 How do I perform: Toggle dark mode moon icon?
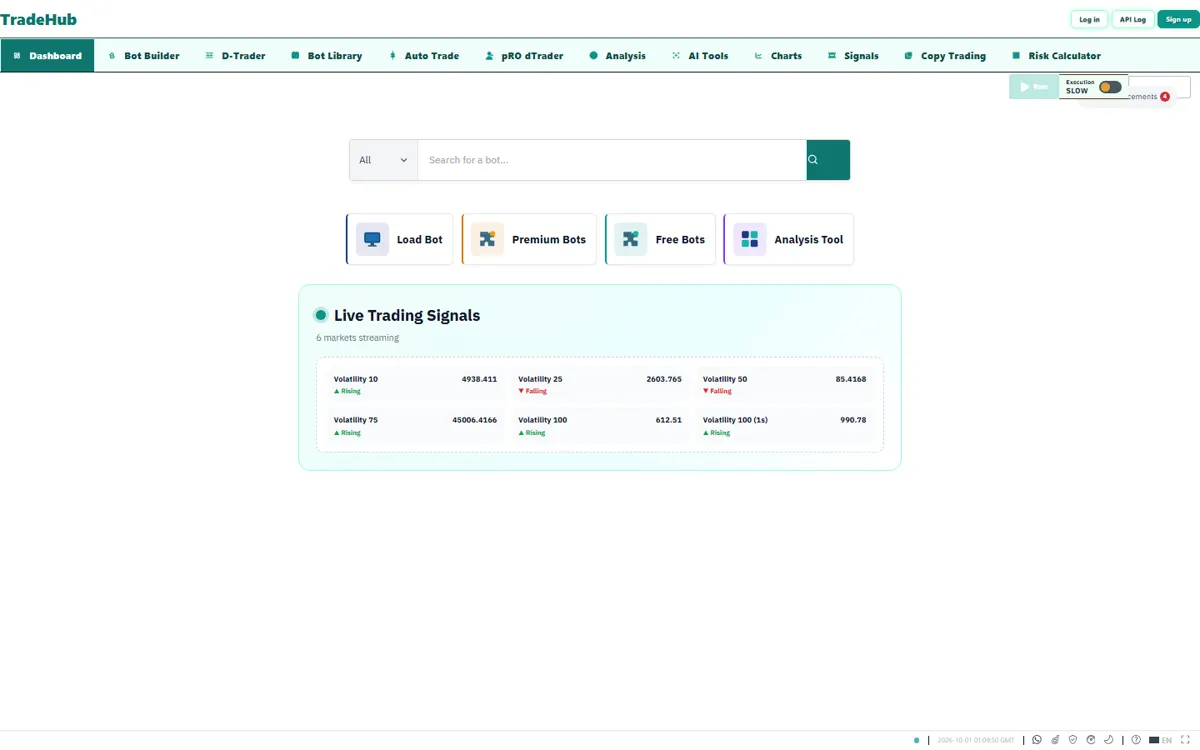tap(1108, 740)
